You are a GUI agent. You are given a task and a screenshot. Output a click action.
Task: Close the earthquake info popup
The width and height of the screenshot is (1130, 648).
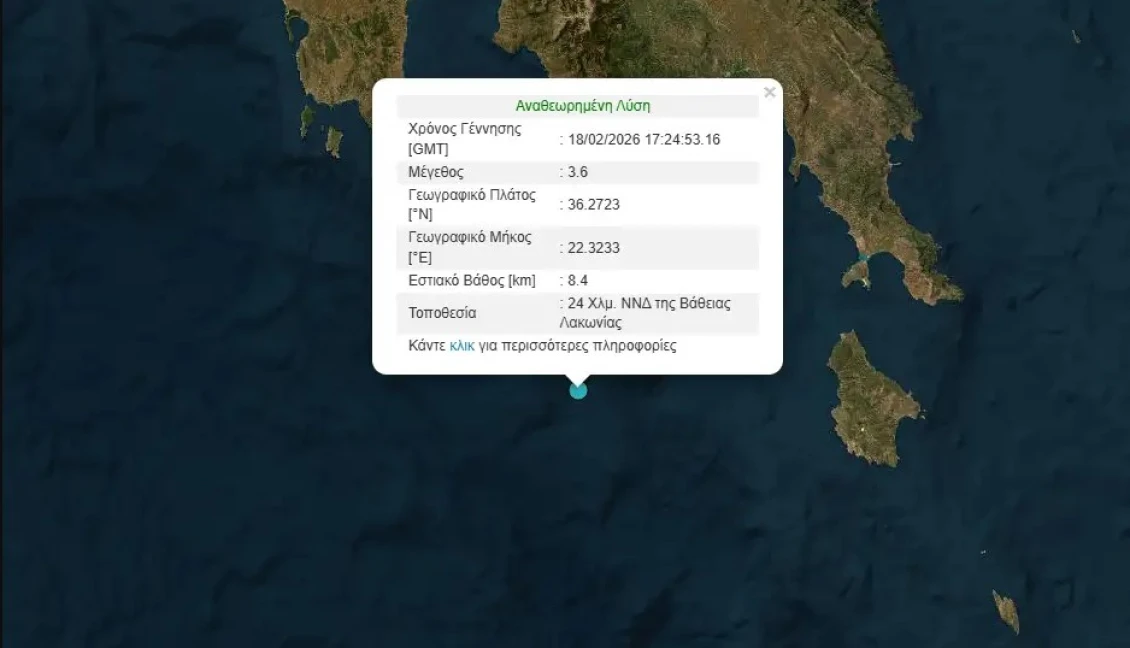pos(769,93)
